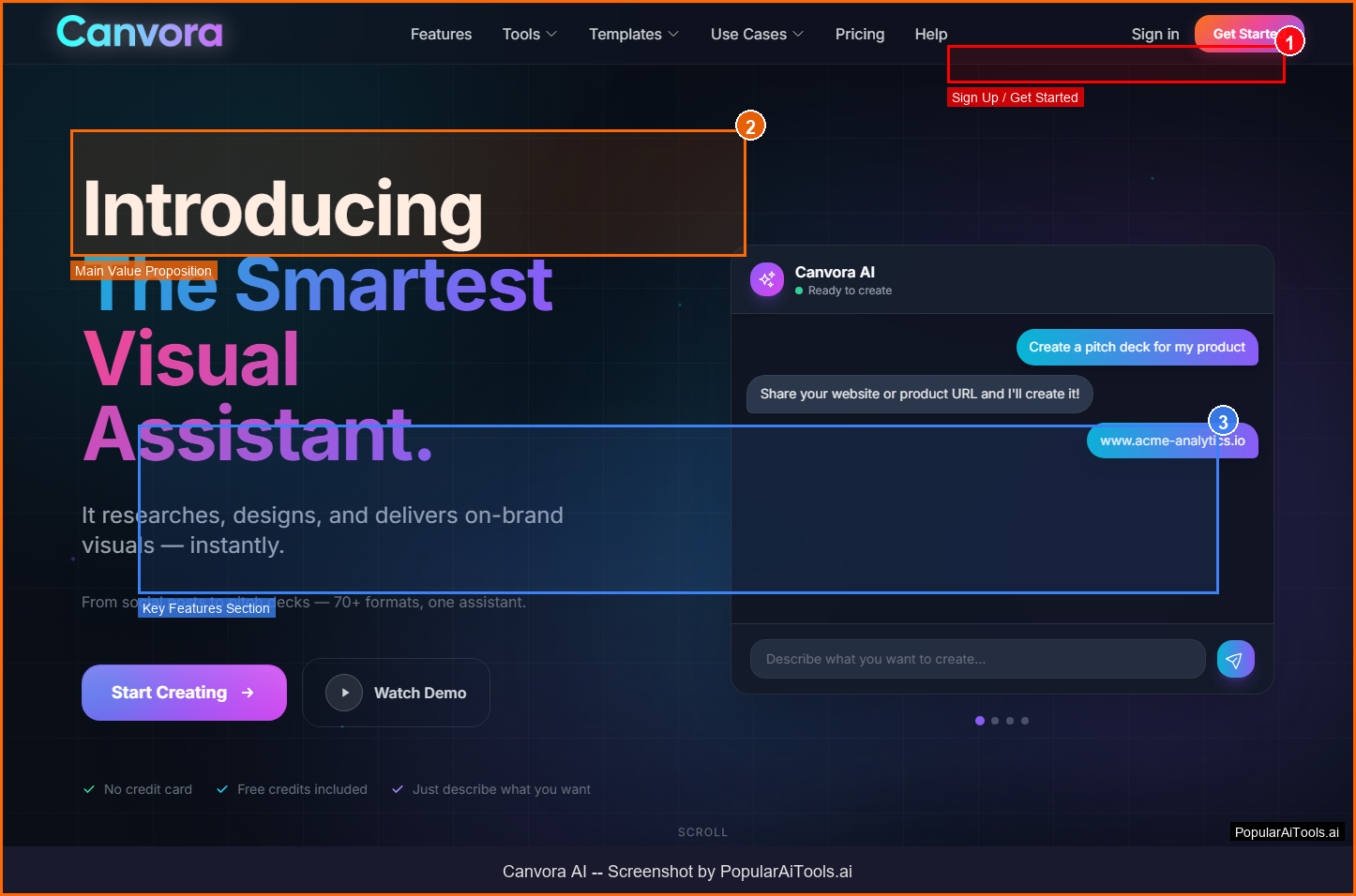Click the checkmark next to No credit card
The width and height of the screenshot is (1356, 896).
pos(89,789)
